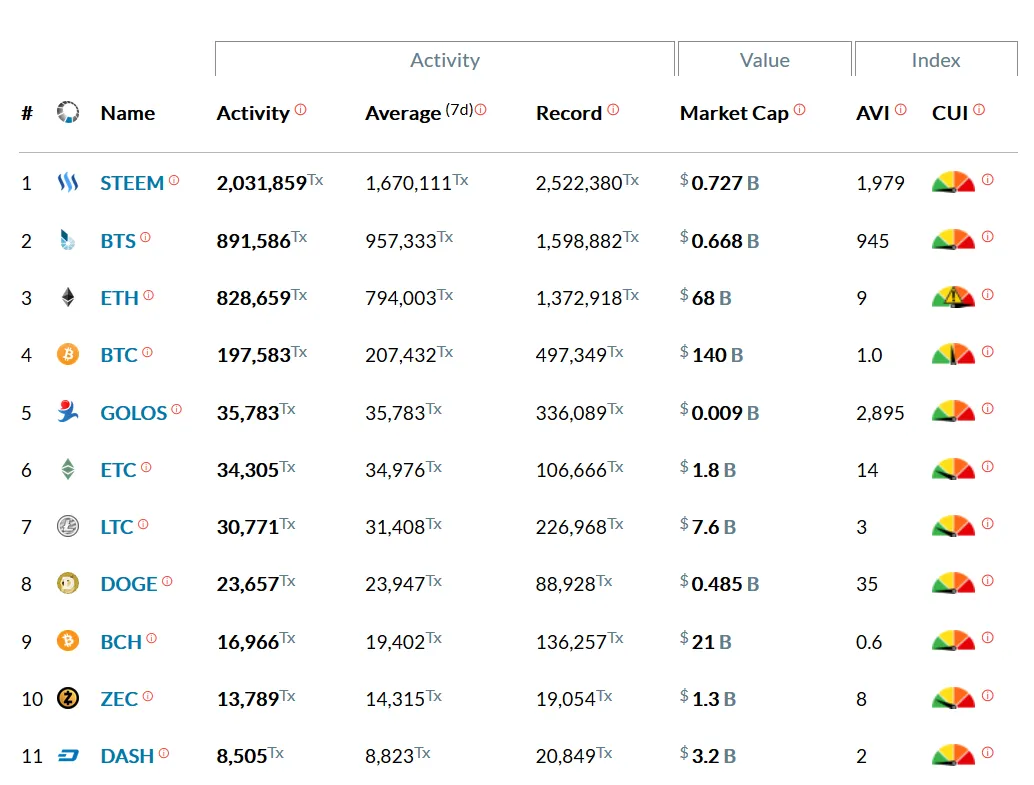This screenshot has width=1034, height=785.
Task: Open the DASH coin link
Action: click(x=127, y=756)
